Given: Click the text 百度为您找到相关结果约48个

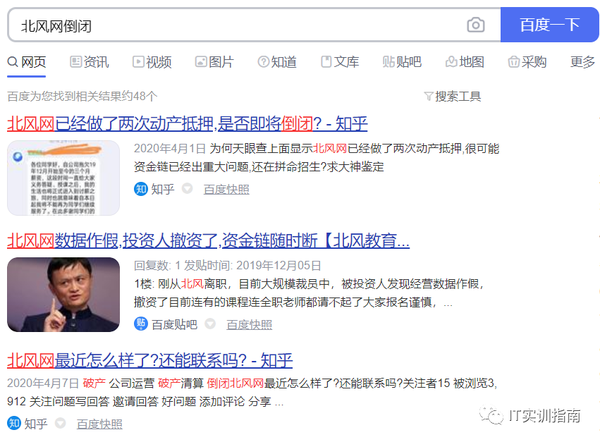Looking at the screenshot, I should coord(82,96).
